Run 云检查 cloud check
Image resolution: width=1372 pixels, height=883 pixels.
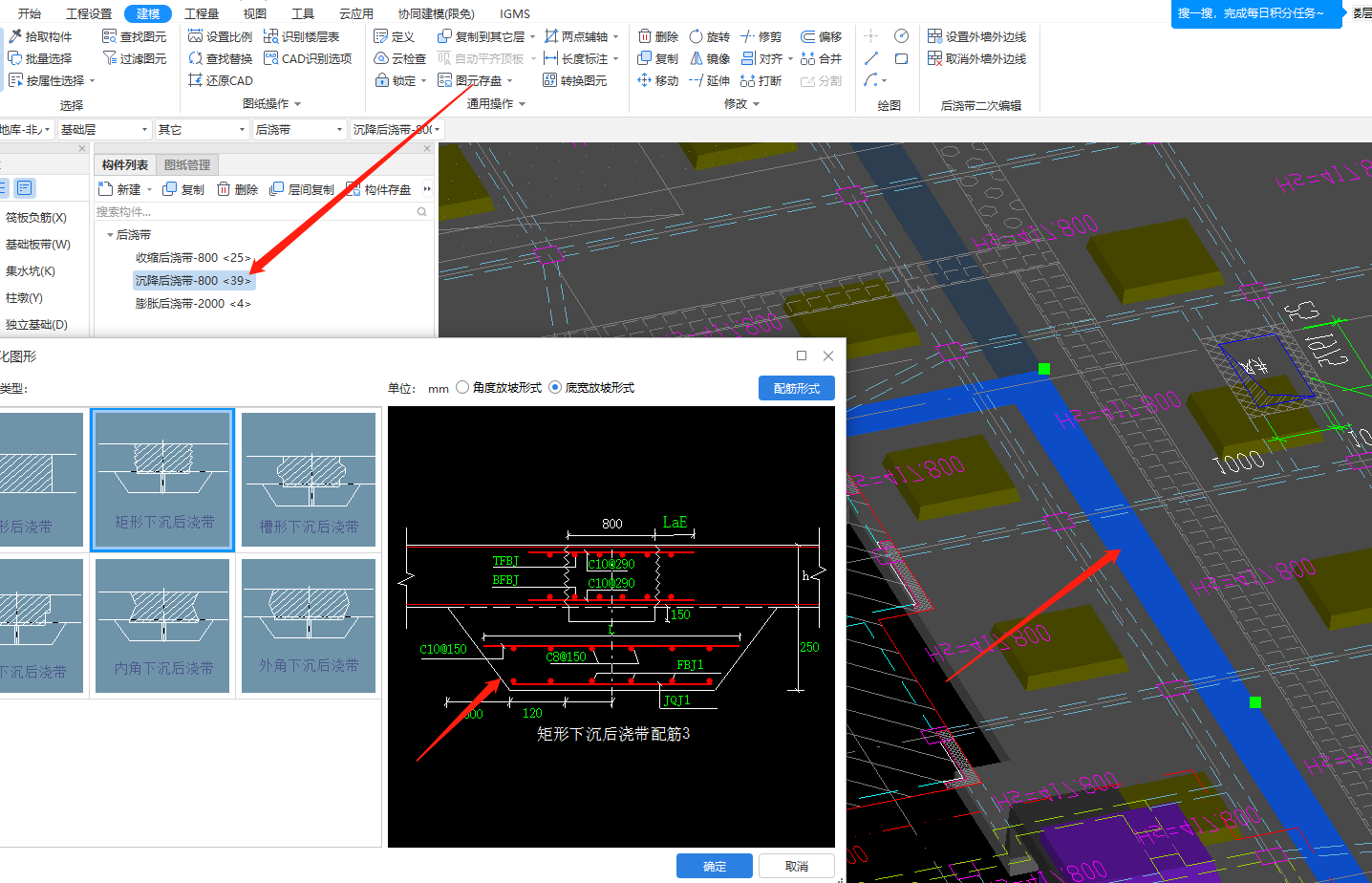pyautogui.click(x=399, y=58)
